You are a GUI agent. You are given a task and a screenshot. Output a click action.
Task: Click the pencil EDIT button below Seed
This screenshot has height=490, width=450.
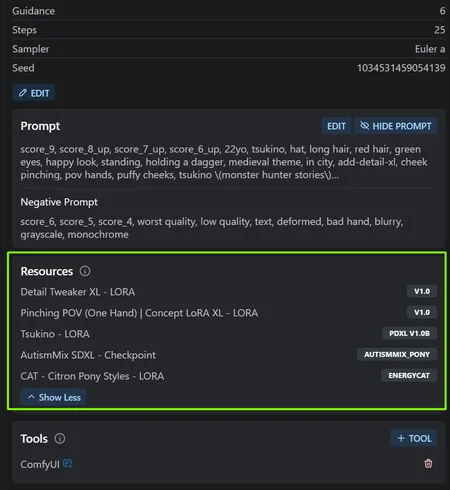(x=34, y=93)
